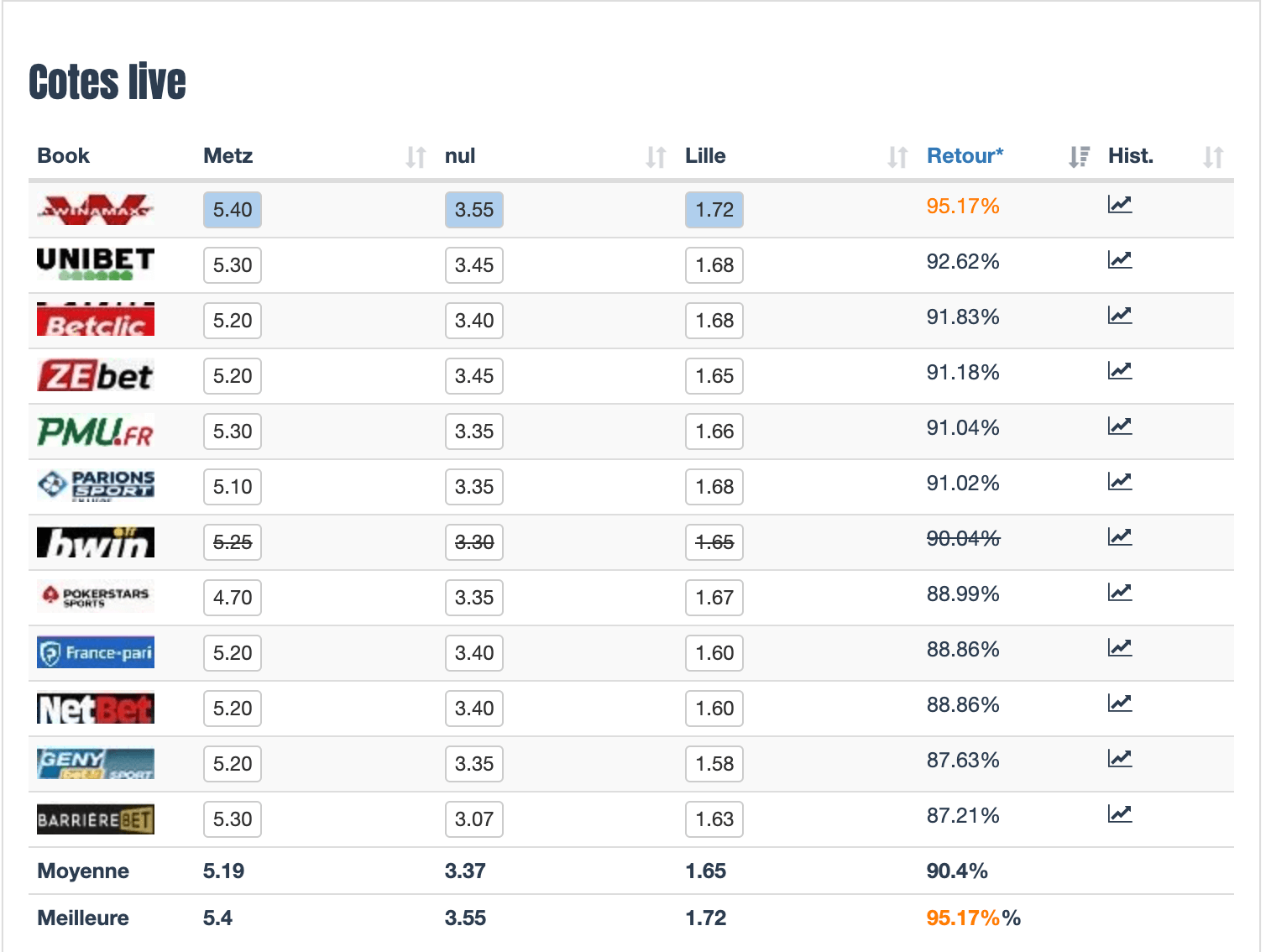
Task: Click the BarriereBet bookmaker logo
Action: (x=95, y=819)
